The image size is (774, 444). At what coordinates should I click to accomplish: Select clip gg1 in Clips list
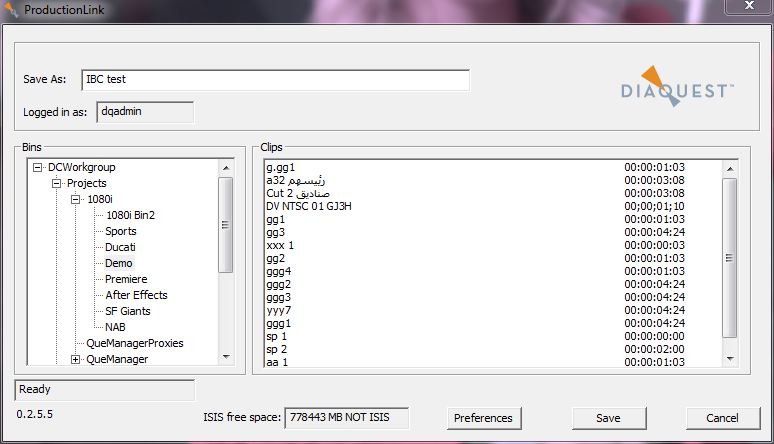click(x=275, y=219)
